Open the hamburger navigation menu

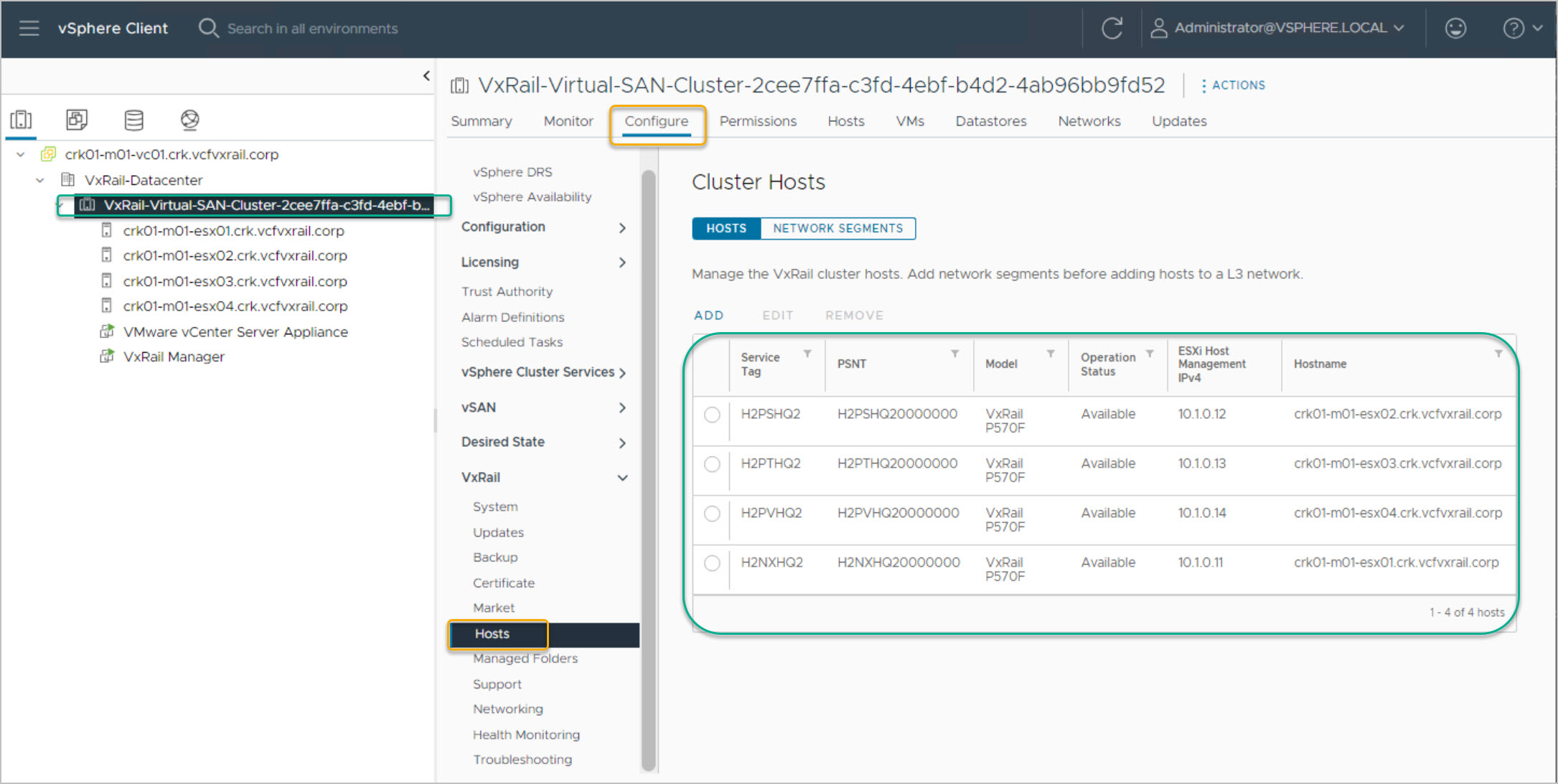[29, 28]
